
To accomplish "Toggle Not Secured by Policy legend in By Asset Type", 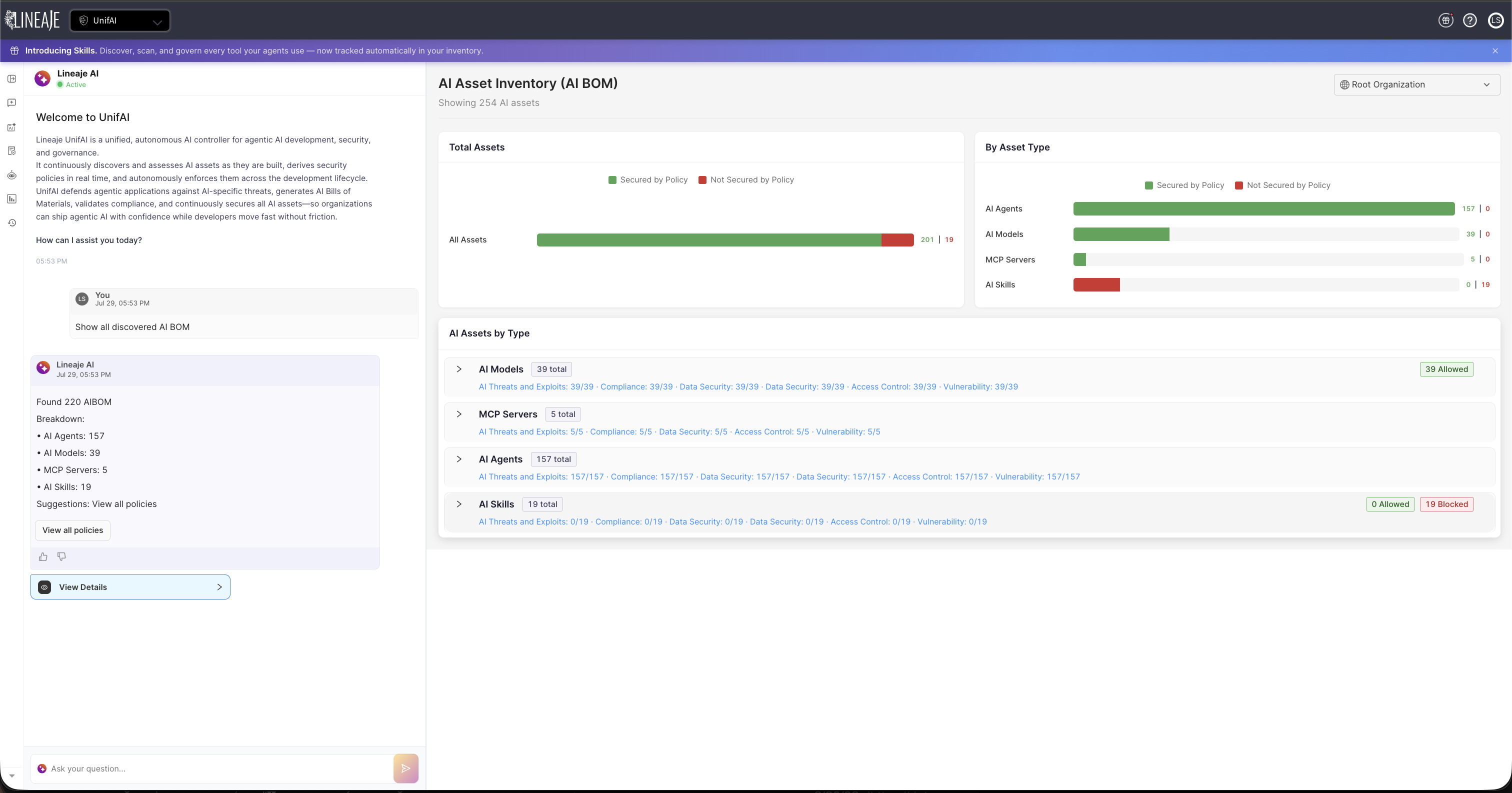I will point(1282,185).
